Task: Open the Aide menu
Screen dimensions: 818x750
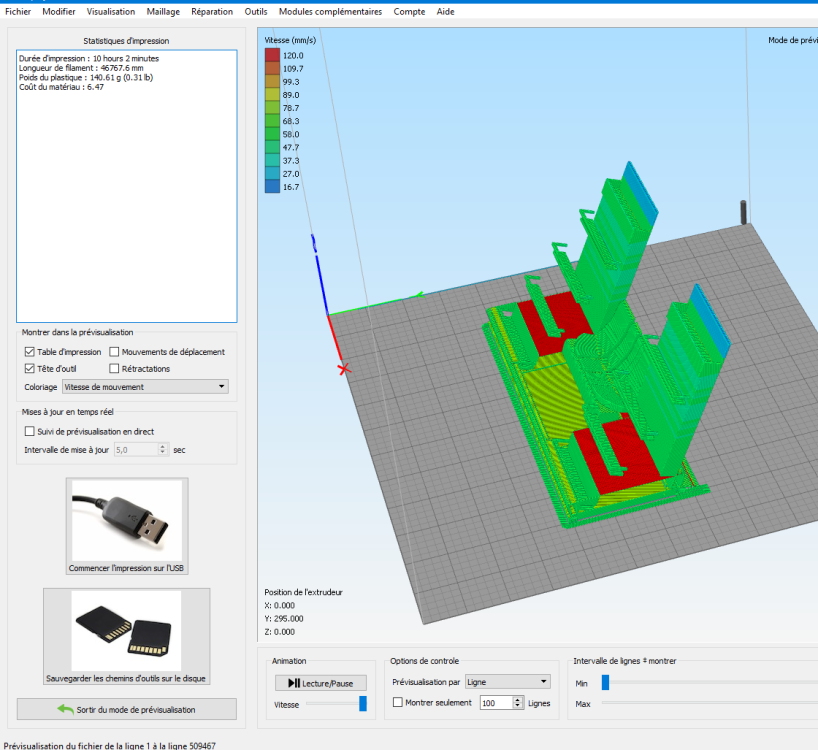Action: tap(445, 11)
